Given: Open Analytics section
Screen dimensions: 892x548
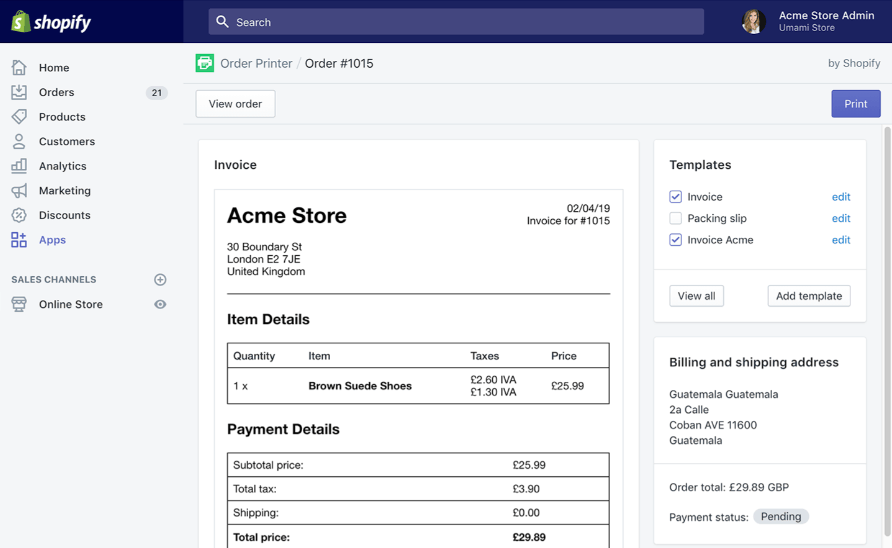Looking at the screenshot, I should [63, 166].
